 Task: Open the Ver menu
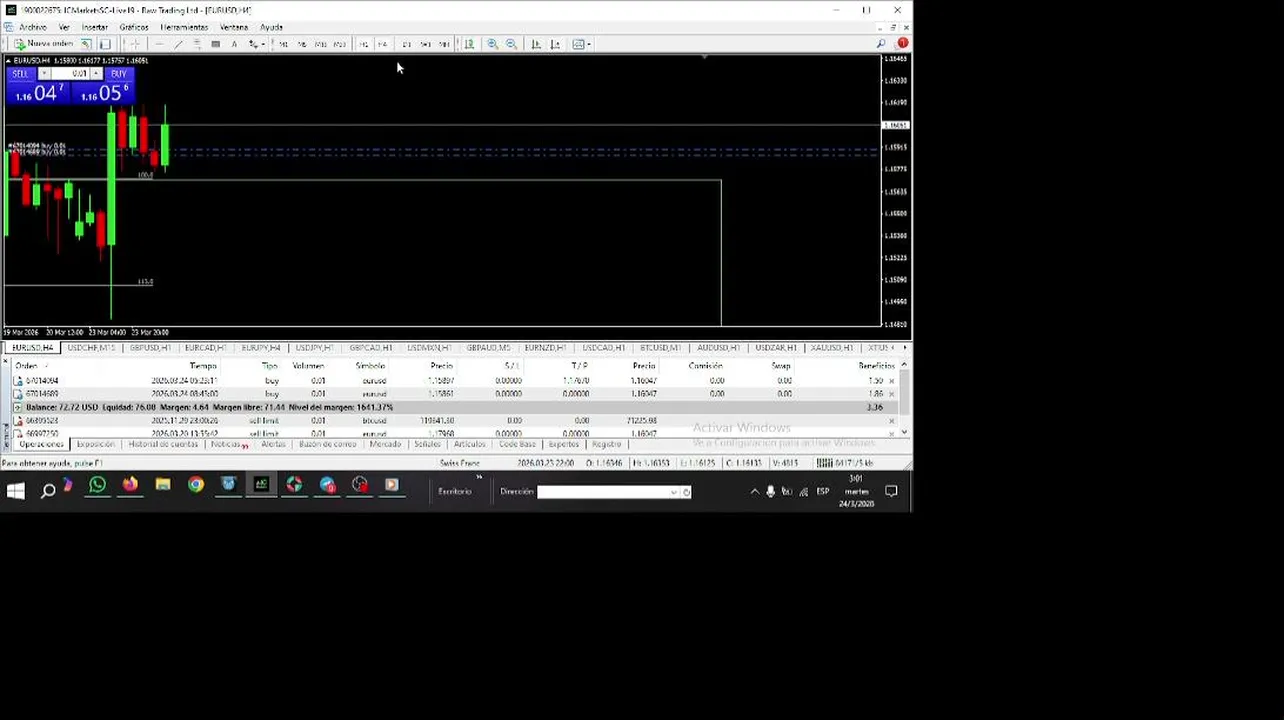(x=64, y=27)
